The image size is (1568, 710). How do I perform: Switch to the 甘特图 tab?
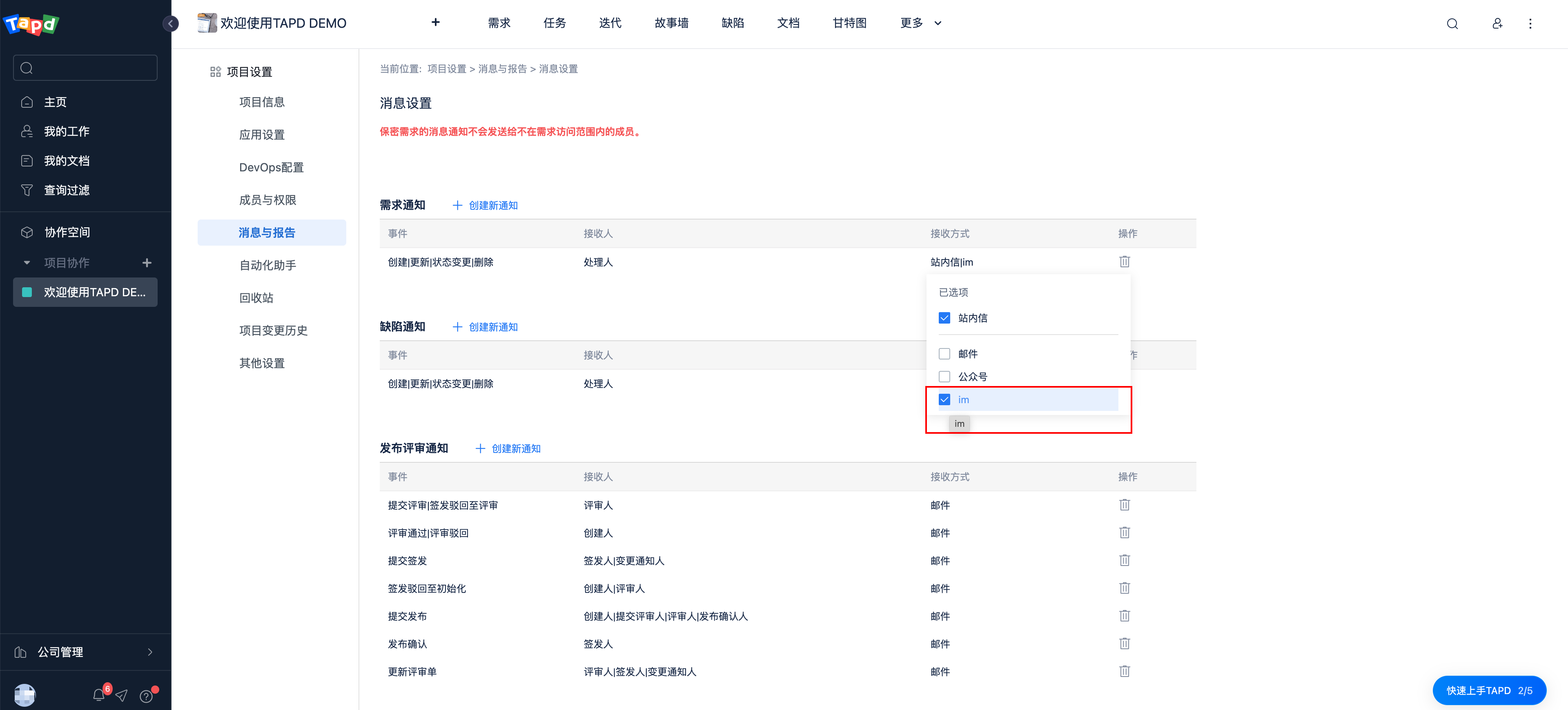pyautogui.click(x=849, y=23)
